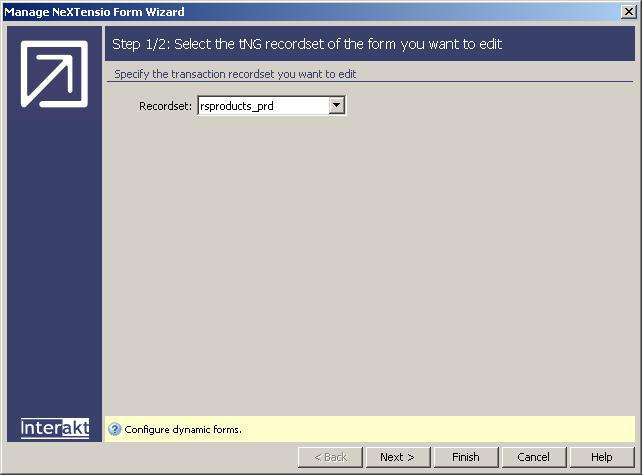Click the Manage NeXTensio Form Wizard title bar
The image size is (642, 475).
(300, 11)
